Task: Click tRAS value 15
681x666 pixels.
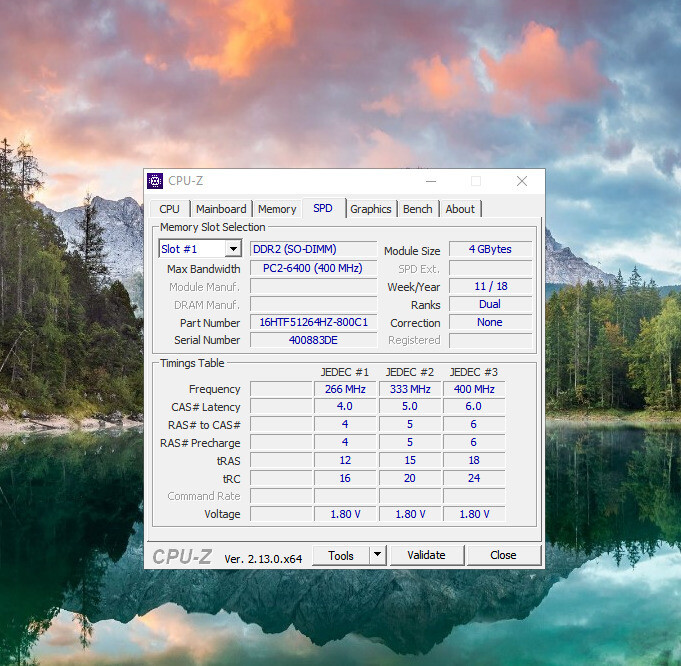Action: point(410,460)
